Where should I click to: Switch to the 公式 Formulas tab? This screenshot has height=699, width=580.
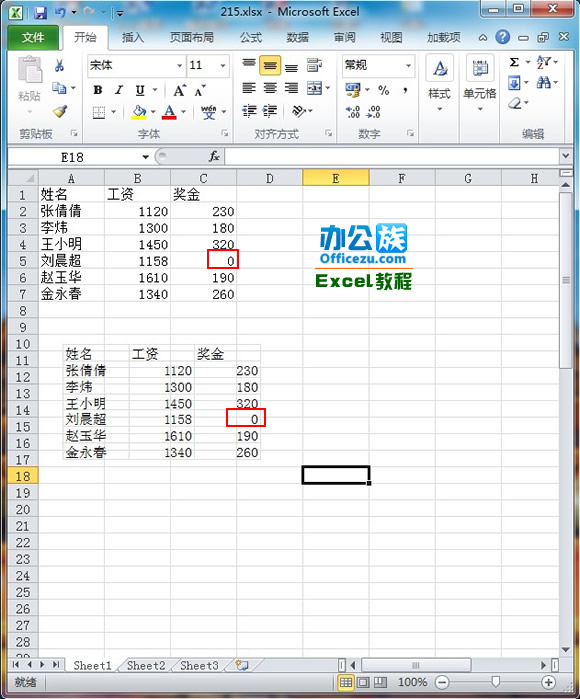[251, 37]
